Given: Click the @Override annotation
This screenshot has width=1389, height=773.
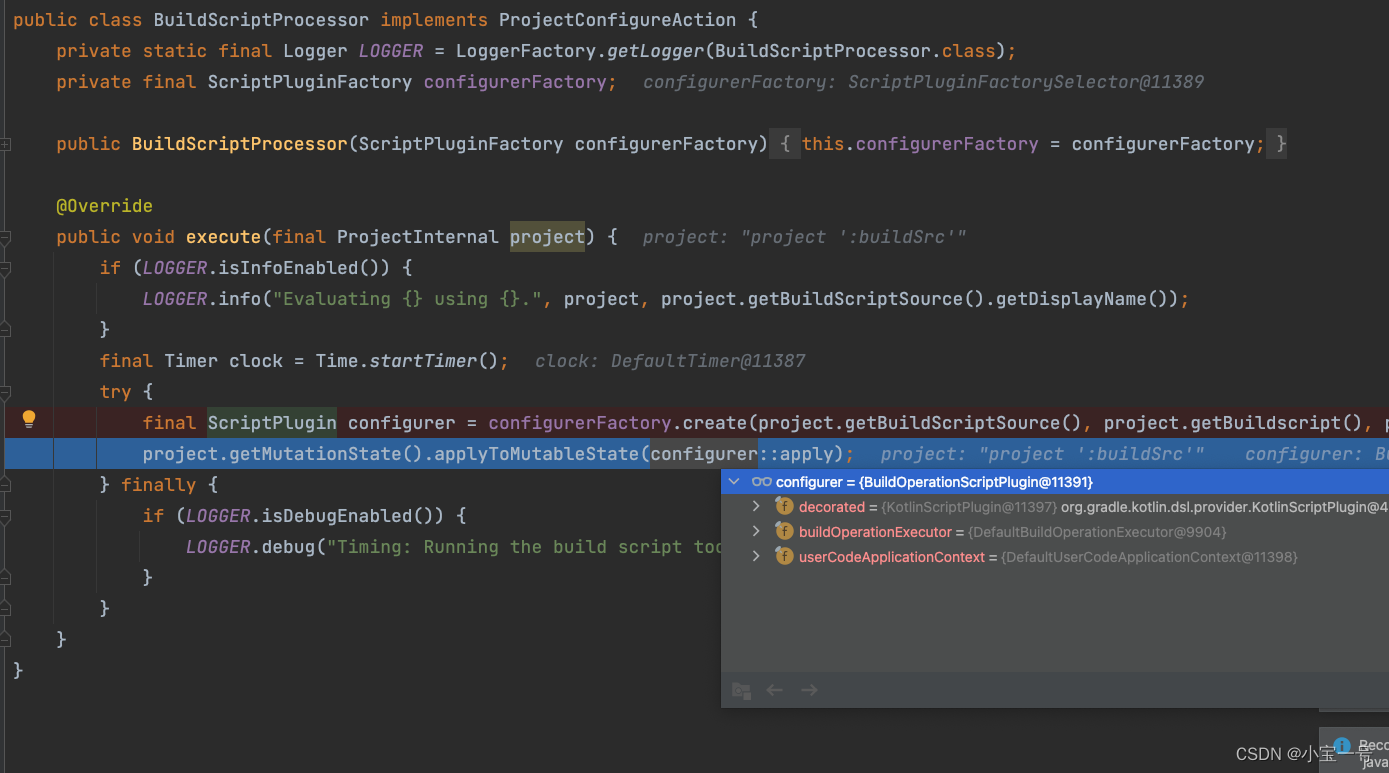Looking at the screenshot, I should (x=105, y=206).
